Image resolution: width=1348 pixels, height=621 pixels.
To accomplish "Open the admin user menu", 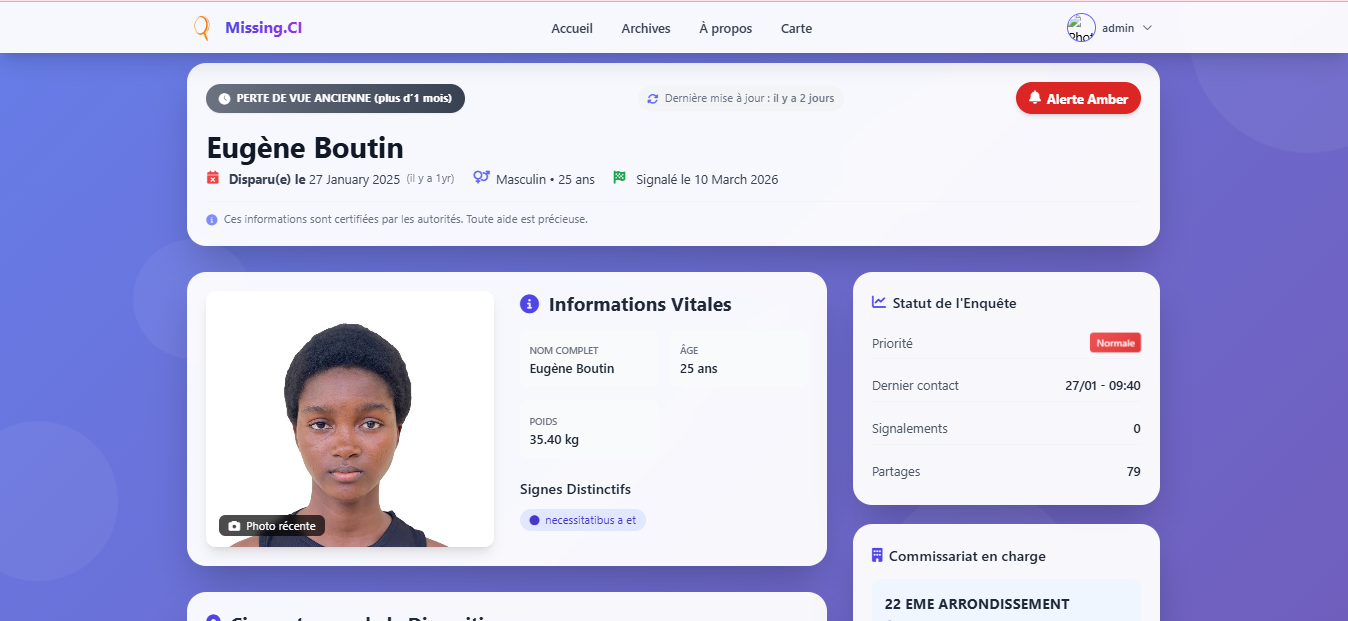I will tap(1109, 28).
